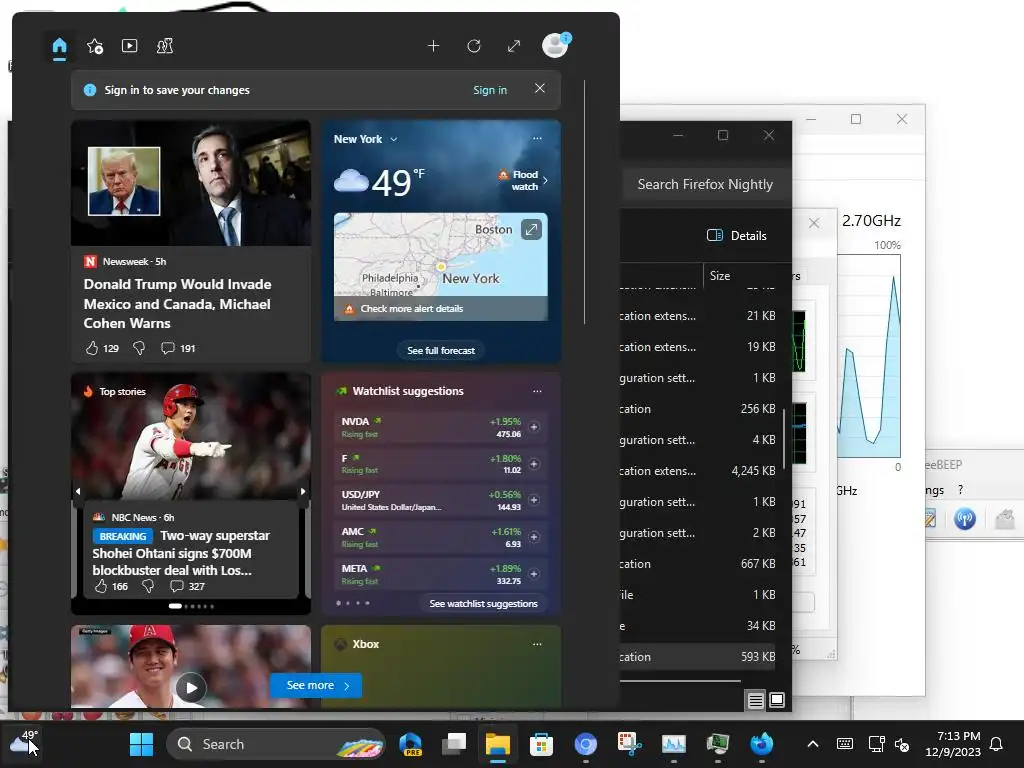Show hidden system tray icons
The image size is (1024, 768).
[x=813, y=744]
